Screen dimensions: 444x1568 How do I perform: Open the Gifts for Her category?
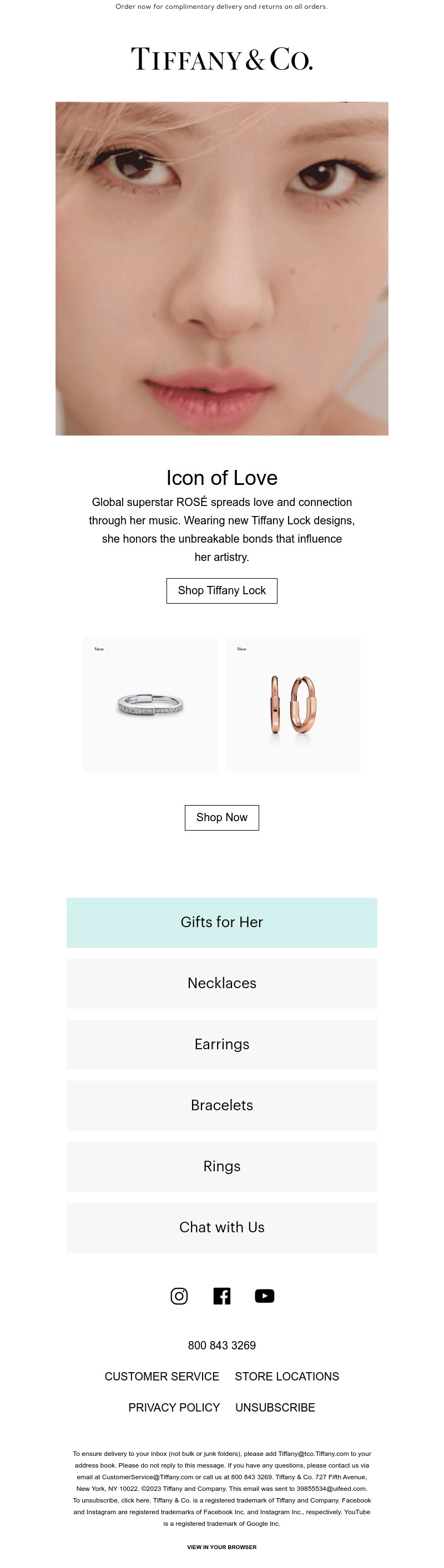pyautogui.click(x=221, y=922)
